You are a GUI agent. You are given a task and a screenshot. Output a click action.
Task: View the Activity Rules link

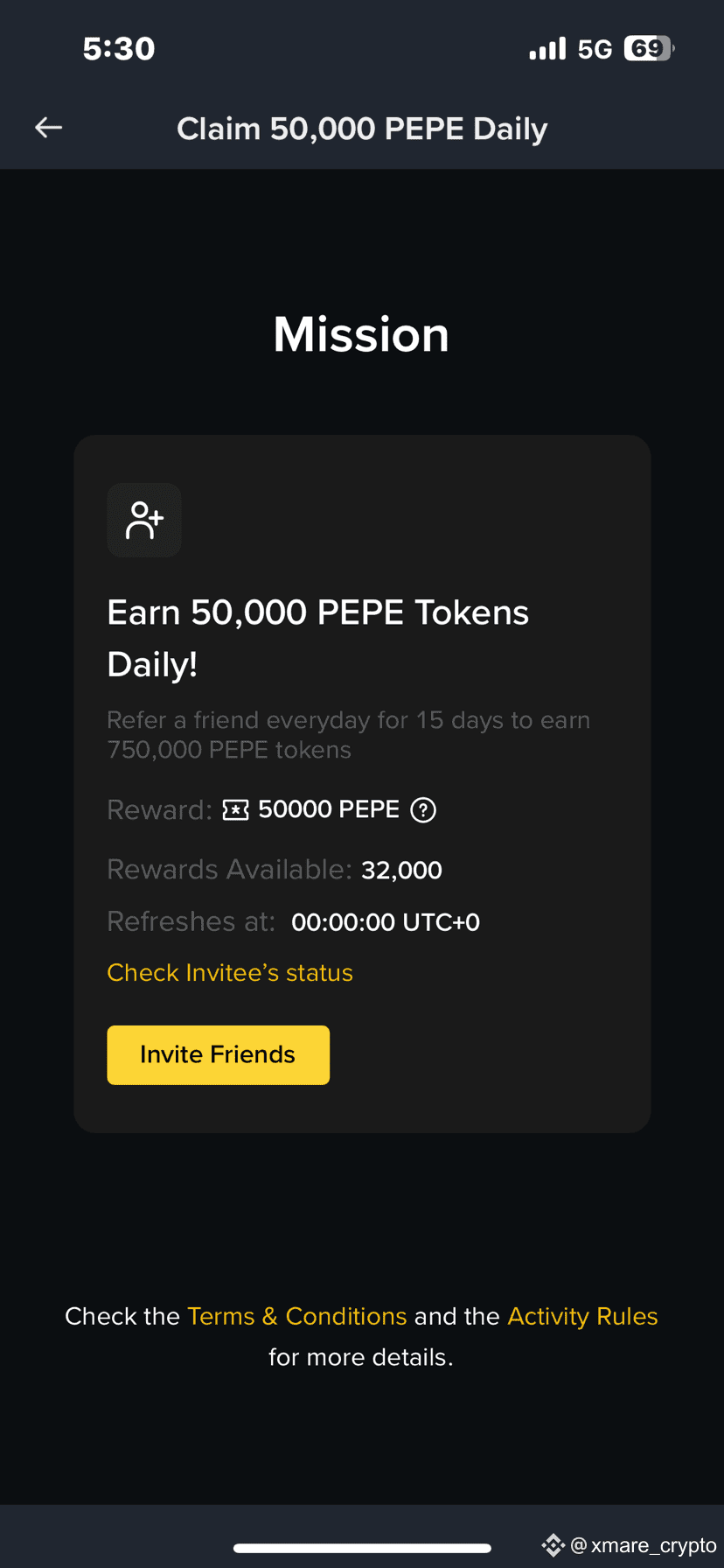pos(582,1316)
